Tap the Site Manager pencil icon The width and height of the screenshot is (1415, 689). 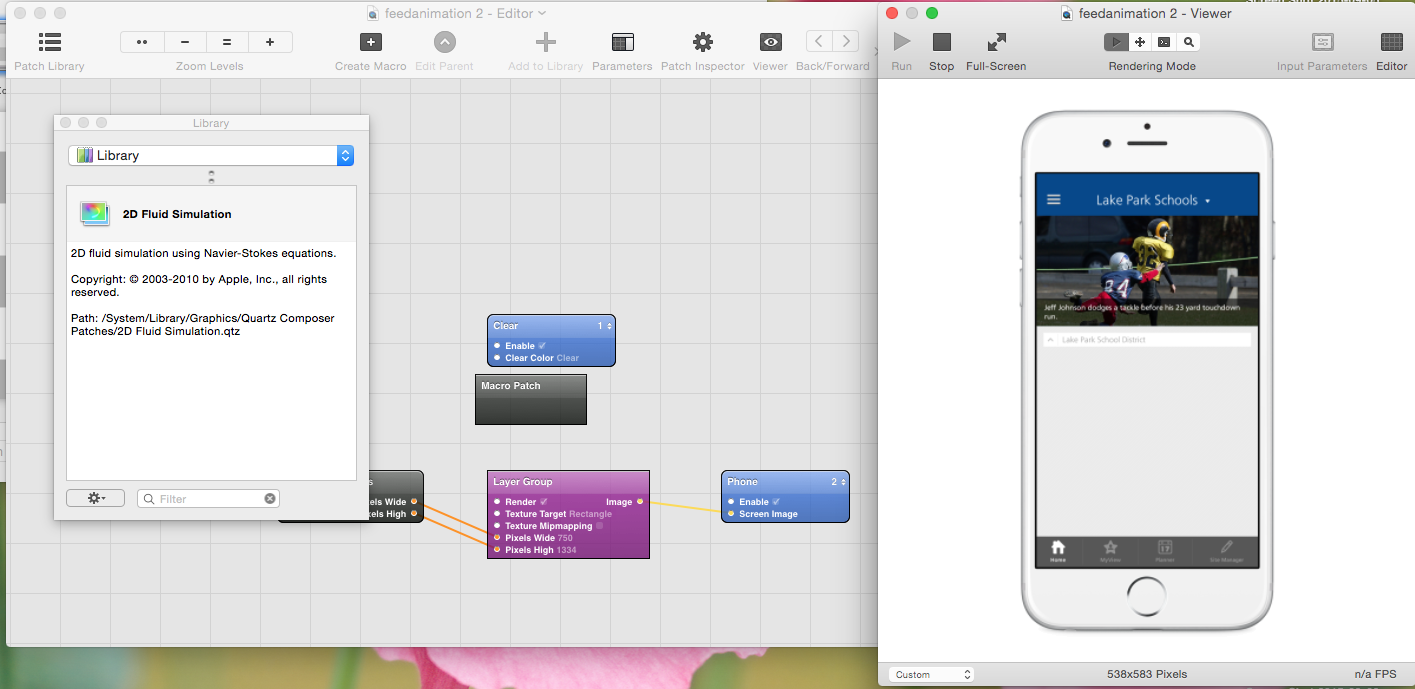(1227, 548)
